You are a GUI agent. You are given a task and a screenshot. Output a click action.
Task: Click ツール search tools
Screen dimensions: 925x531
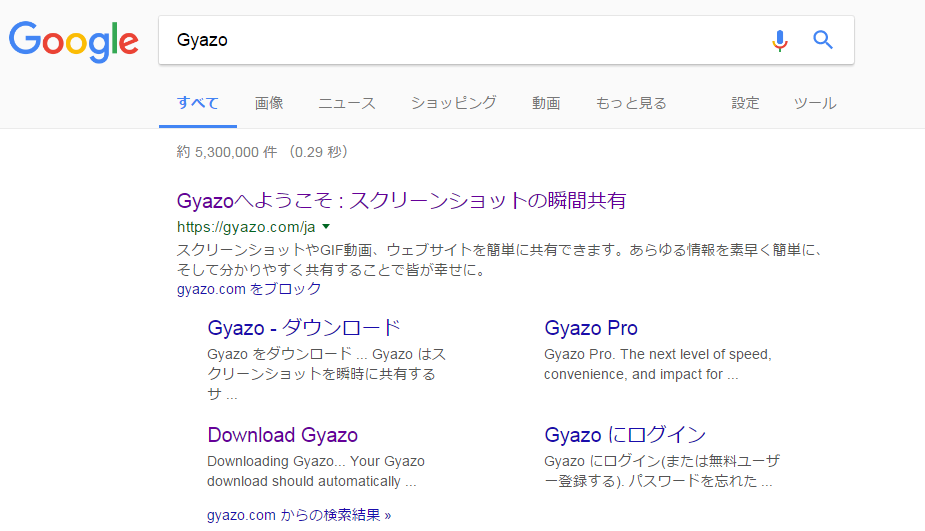(x=815, y=103)
